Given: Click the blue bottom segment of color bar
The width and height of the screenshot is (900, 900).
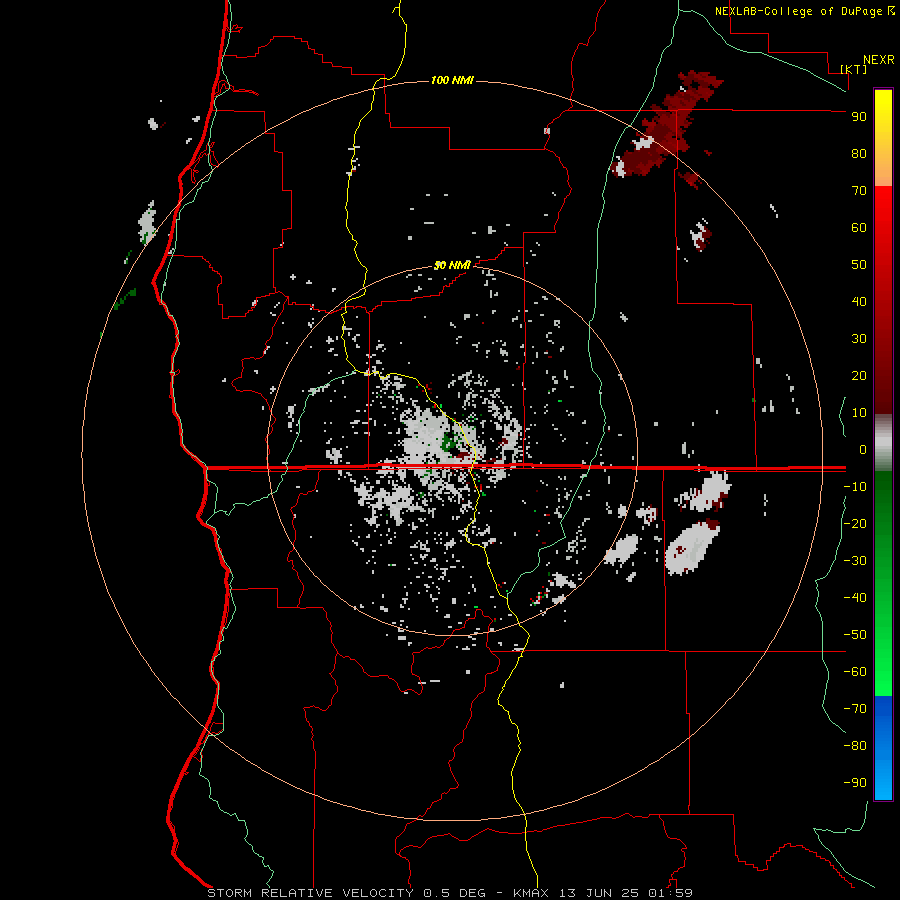Looking at the screenshot, I should click(883, 748).
